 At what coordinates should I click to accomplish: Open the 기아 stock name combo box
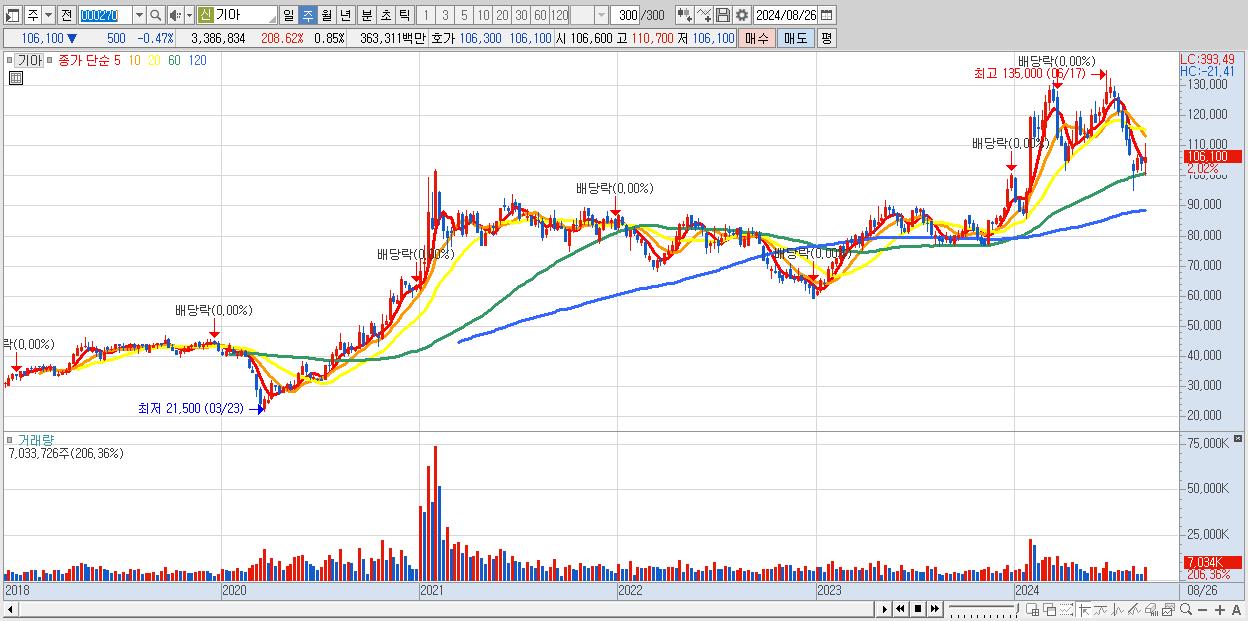click(x=237, y=15)
